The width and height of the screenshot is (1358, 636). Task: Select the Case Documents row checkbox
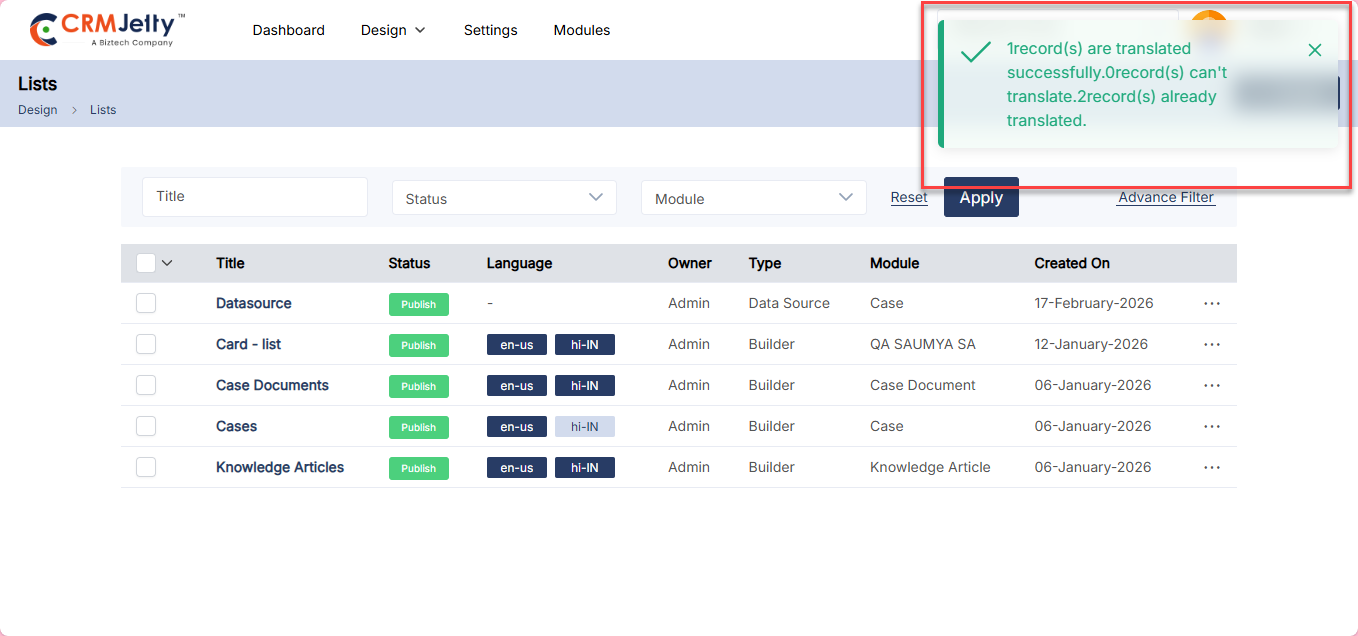pyautogui.click(x=146, y=385)
